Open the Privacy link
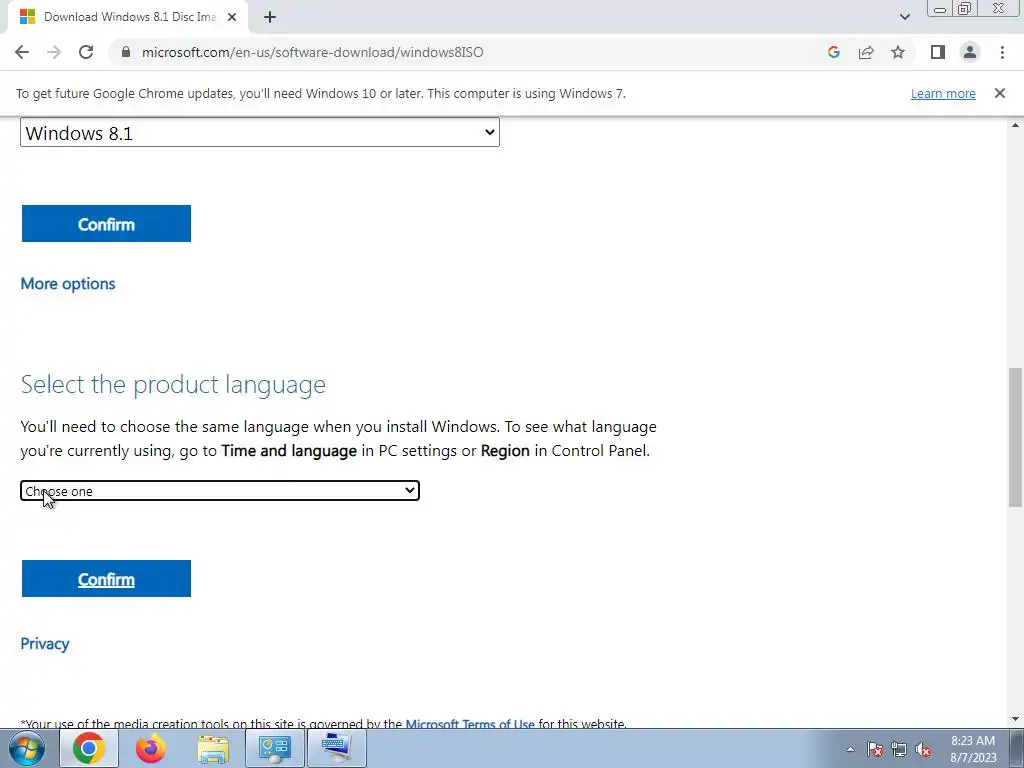This screenshot has width=1024, height=768. pyautogui.click(x=44, y=644)
